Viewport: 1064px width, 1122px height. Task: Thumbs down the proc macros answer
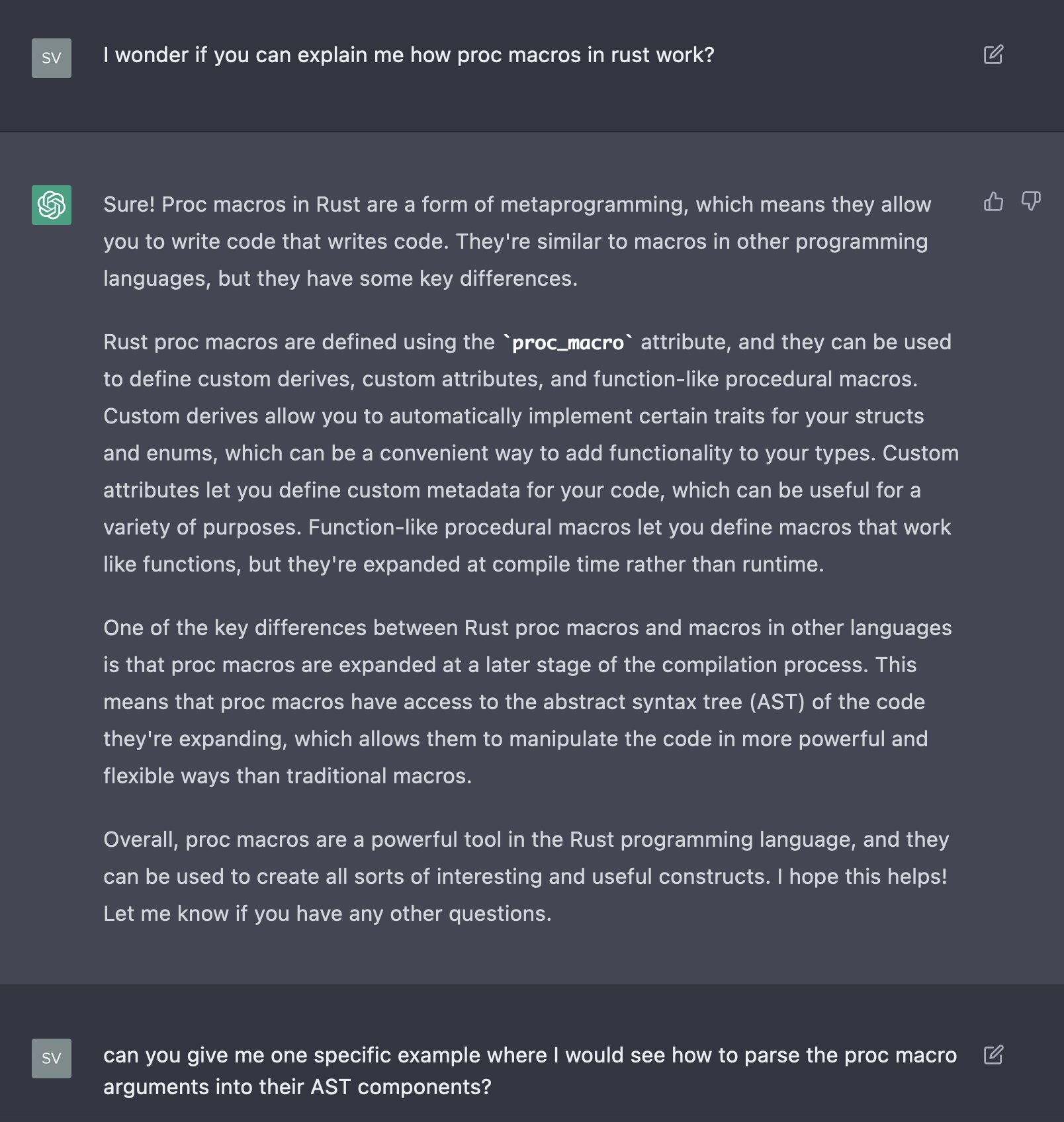pos(1031,201)
